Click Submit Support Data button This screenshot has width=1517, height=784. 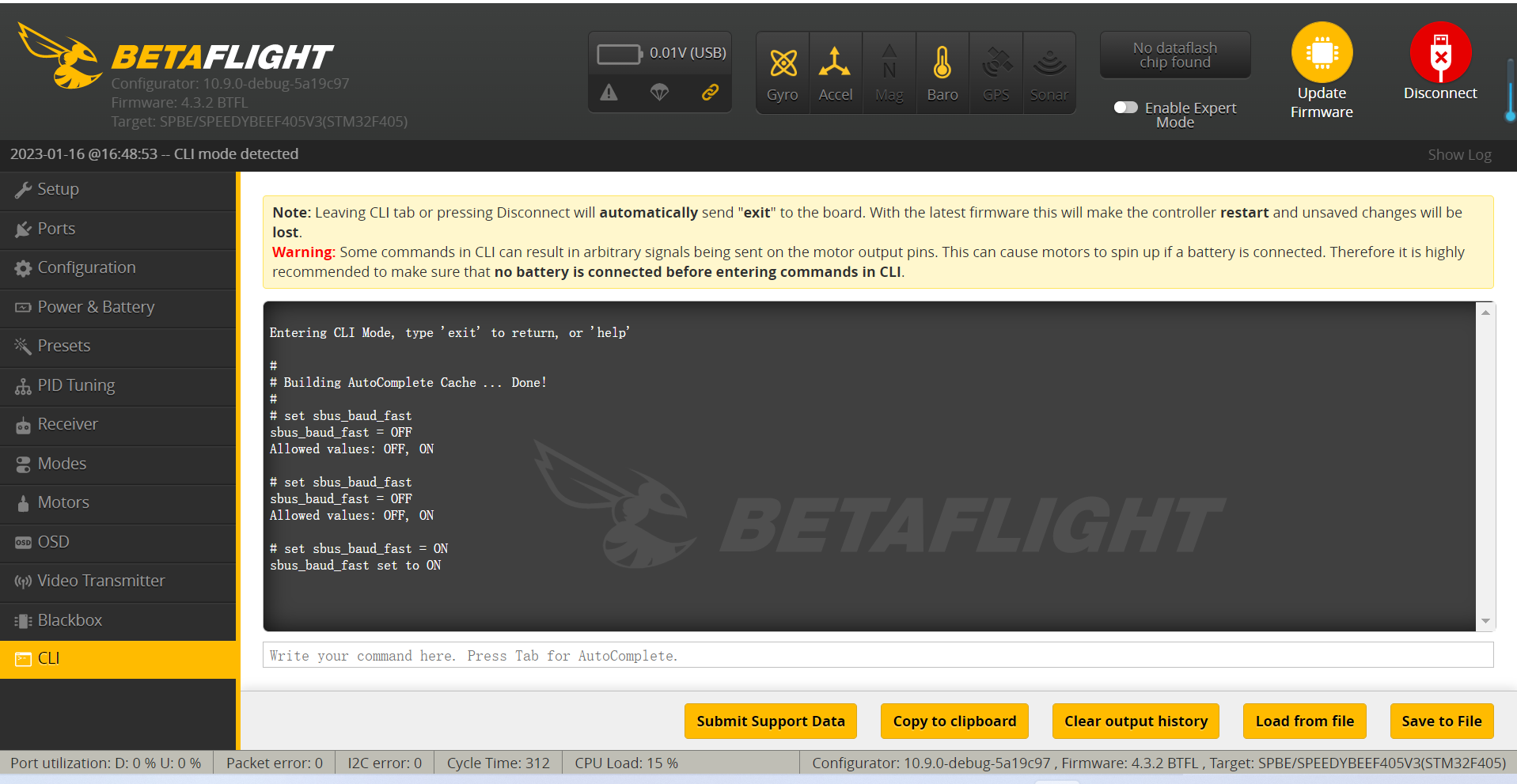tap(770, 721)
